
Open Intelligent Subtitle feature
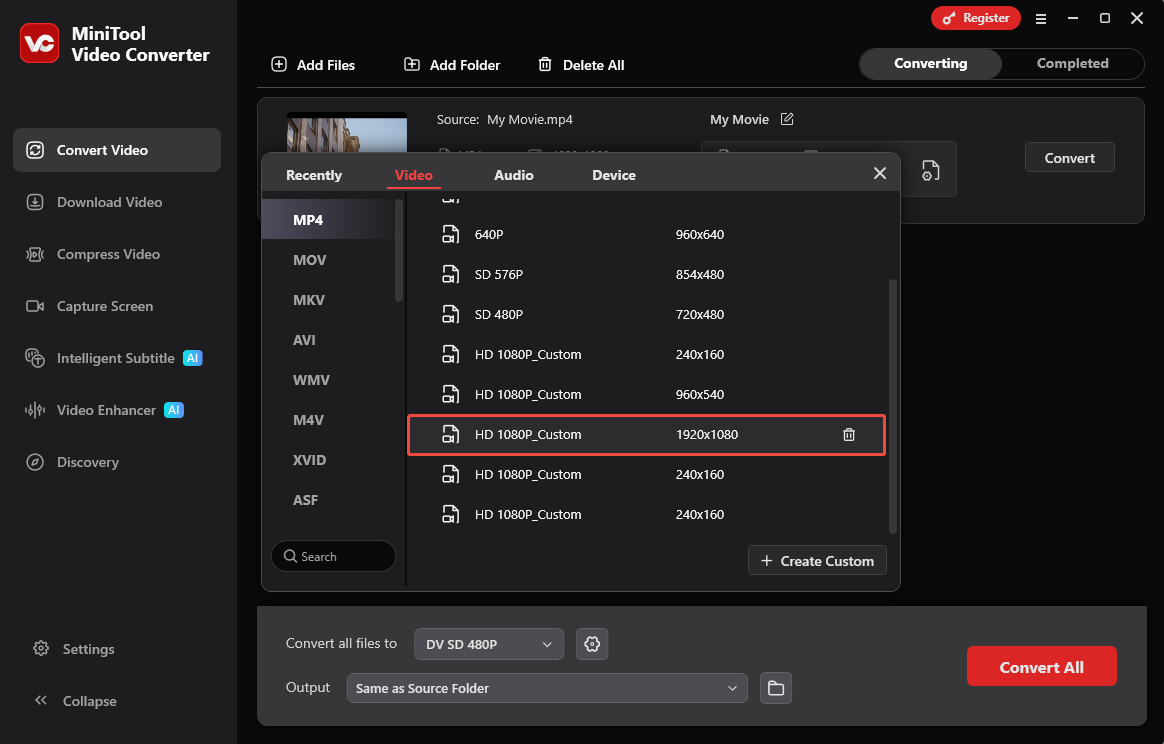pos(114,358)
